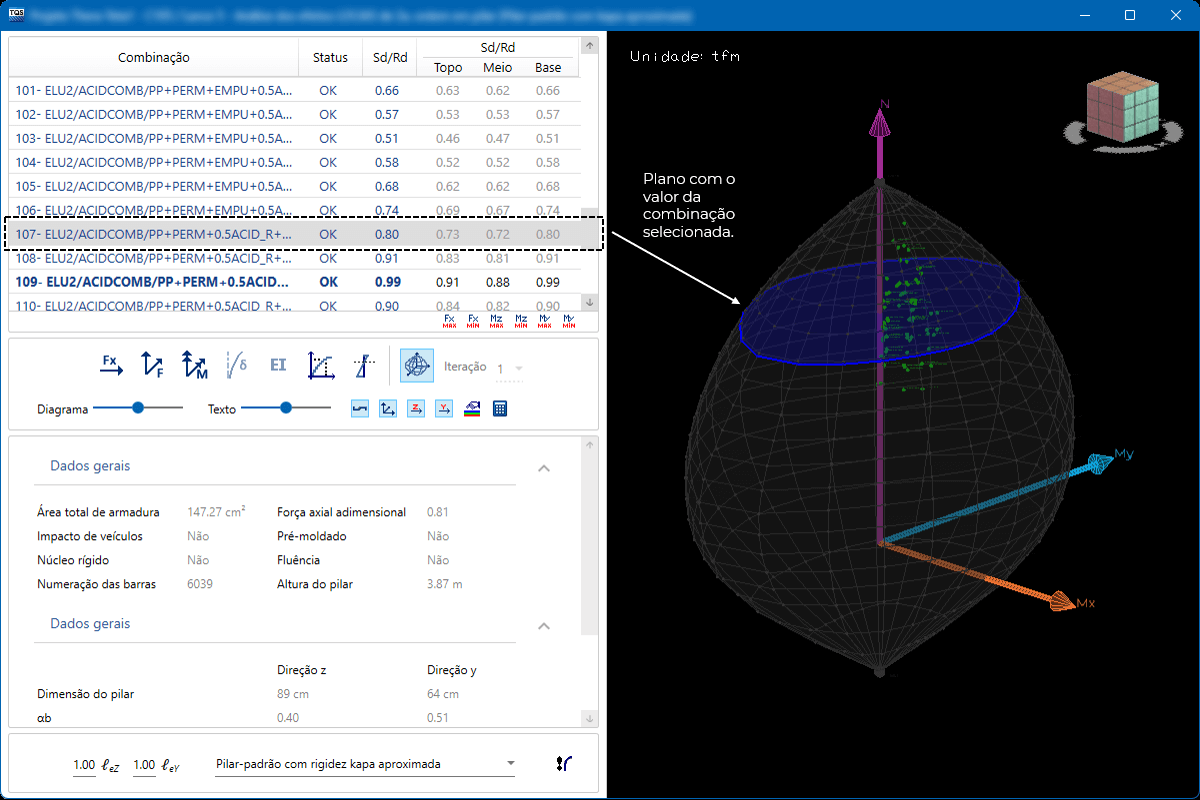Open the Pilar-padrão analysis method dropdown

(366, 764)
